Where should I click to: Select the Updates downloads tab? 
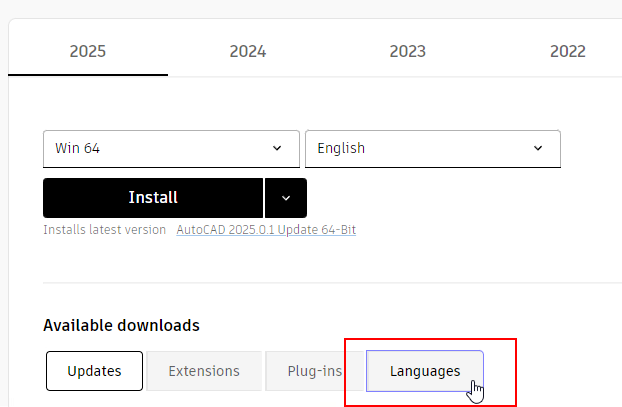point(94,371)
